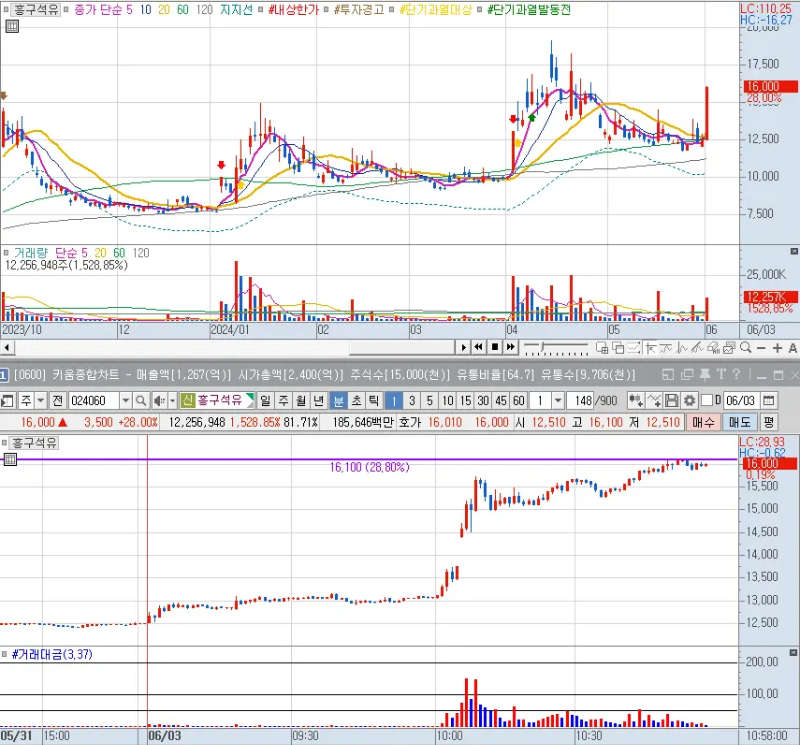
Task: Click the trend line drawing tool icon
Action: pos(666,348)
